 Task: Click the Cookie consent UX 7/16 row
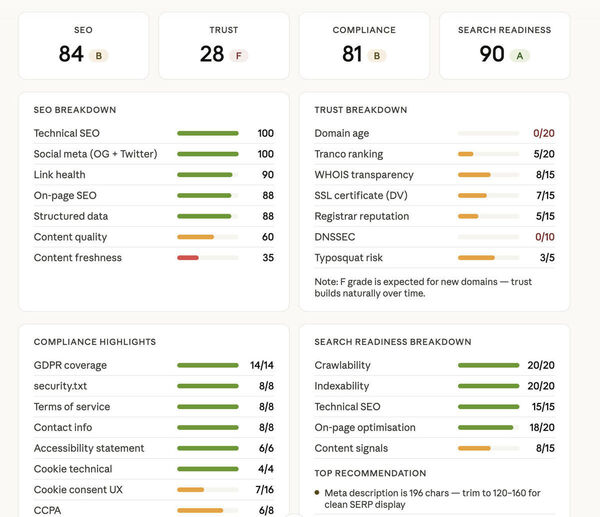pyautogui.click(x=154, y=489)
